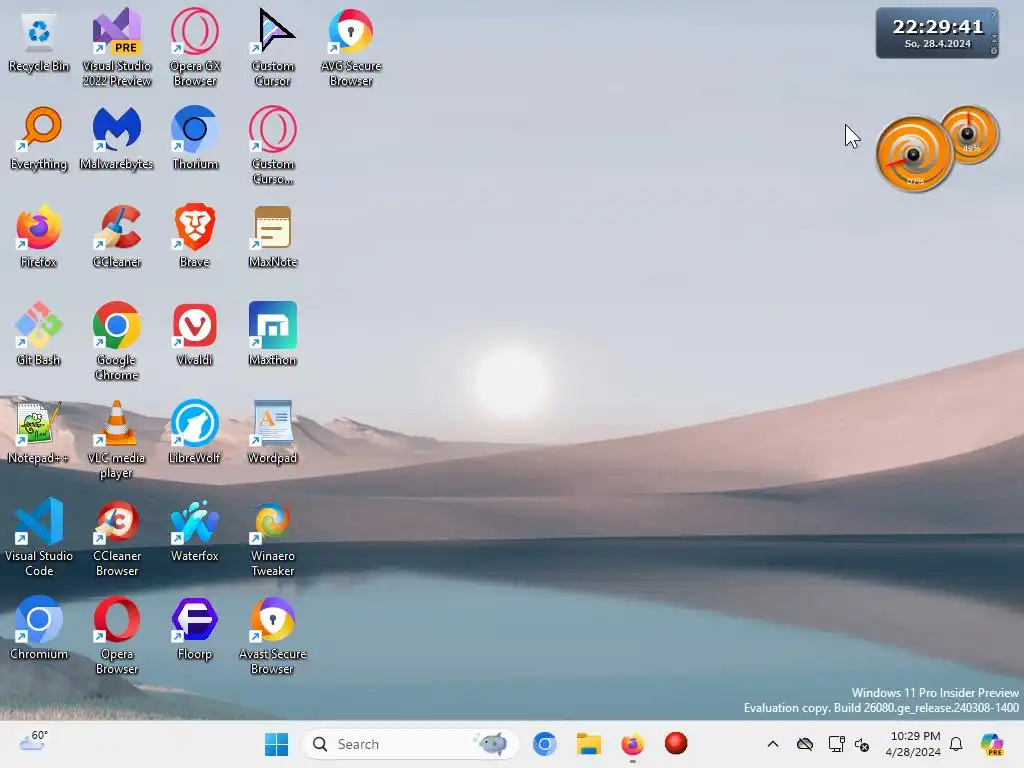The height and width of the screenshot is (768, 1024).
Task: Open the Wordpad shortcut
Action: pos(273,432)
